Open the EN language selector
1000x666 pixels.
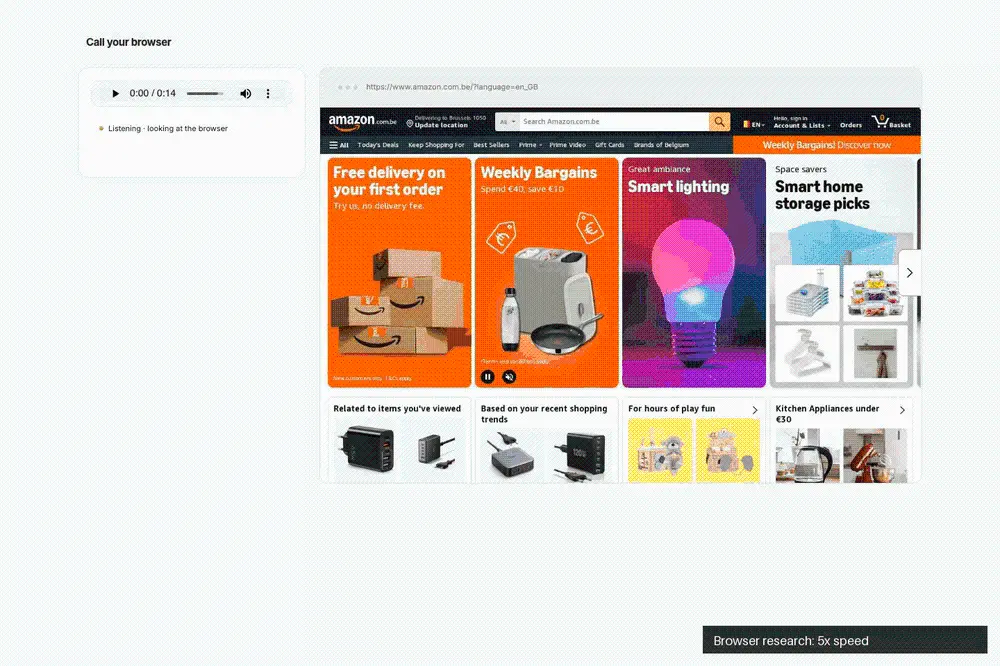(x=754, y=124)
